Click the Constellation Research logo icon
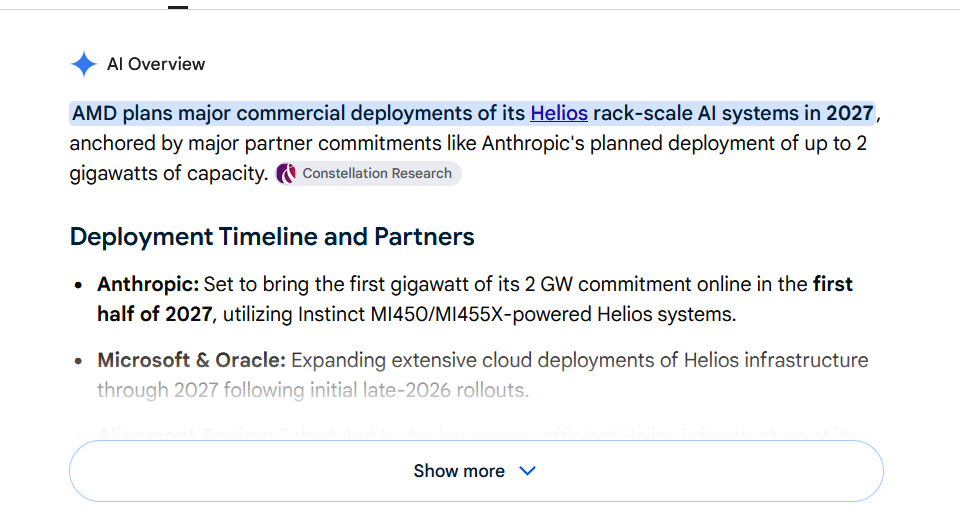This screenshot has height=527, width=960. pyautogui.click(x=286, y=174)
